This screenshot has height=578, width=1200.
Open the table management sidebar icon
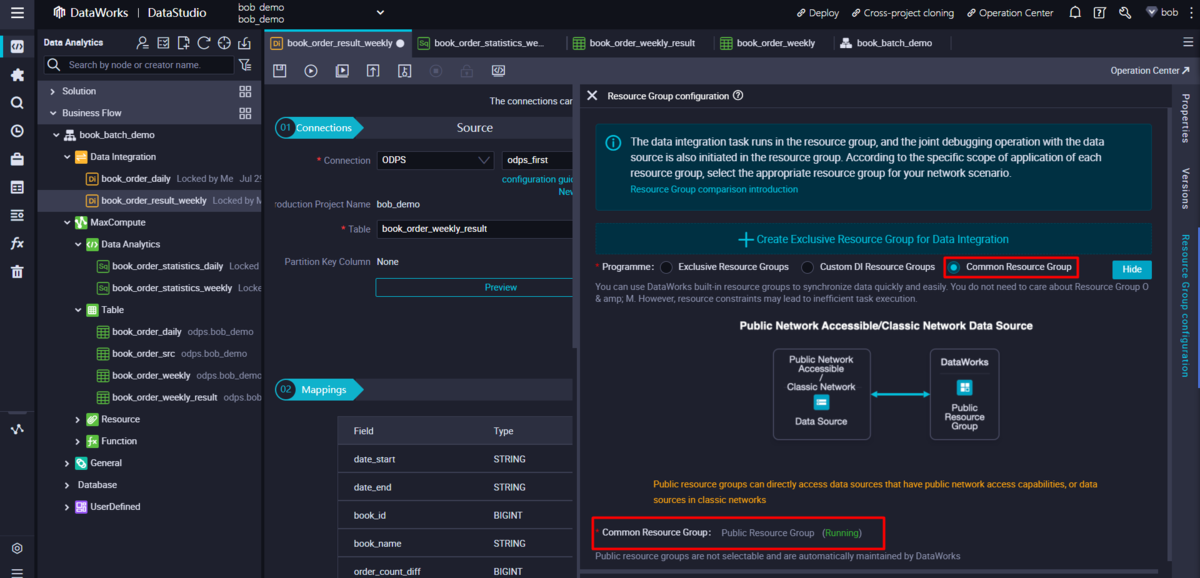pyautogui.click(x=17, y=187)
